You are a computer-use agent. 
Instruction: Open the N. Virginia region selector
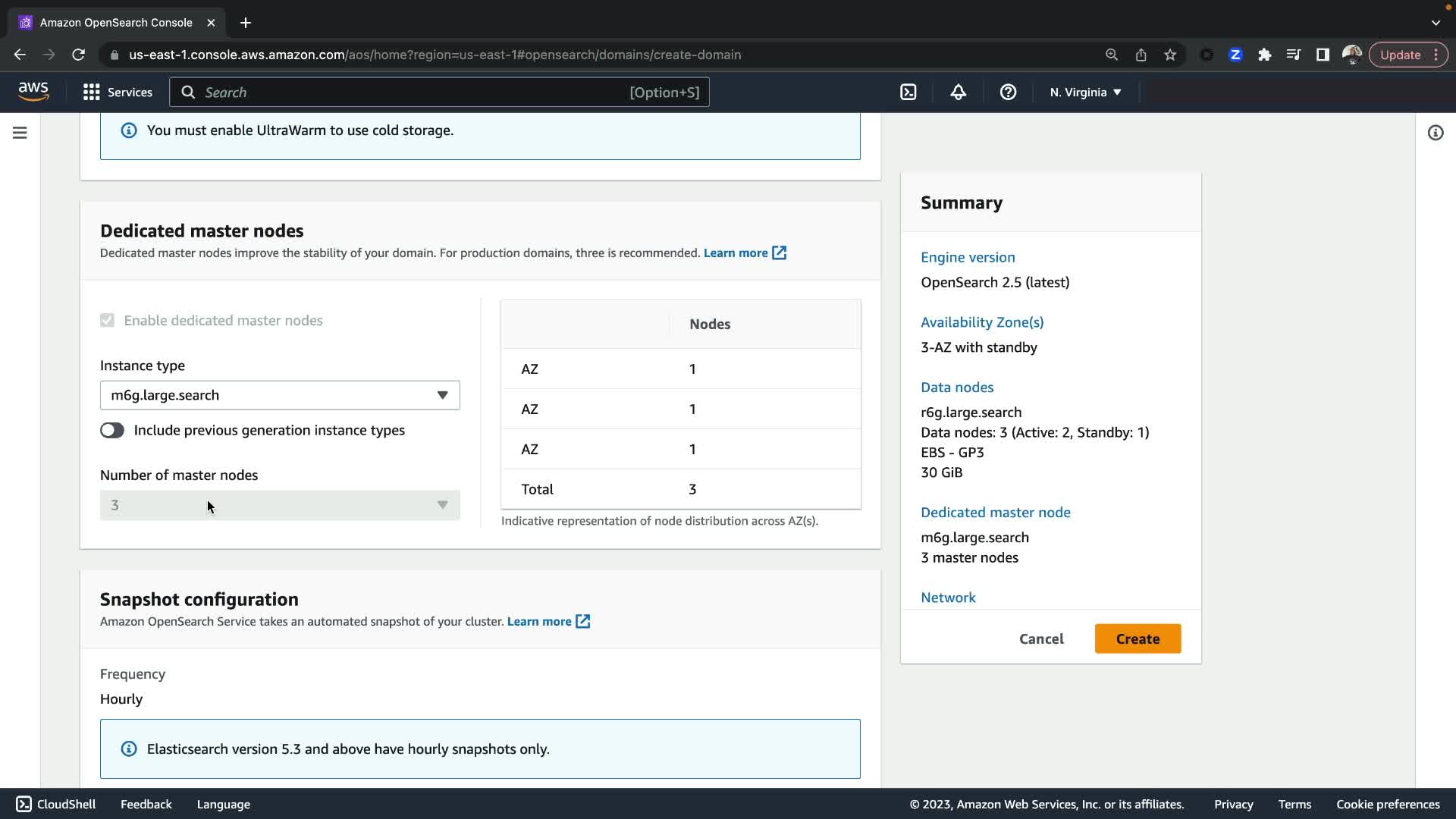(1085, 92)
